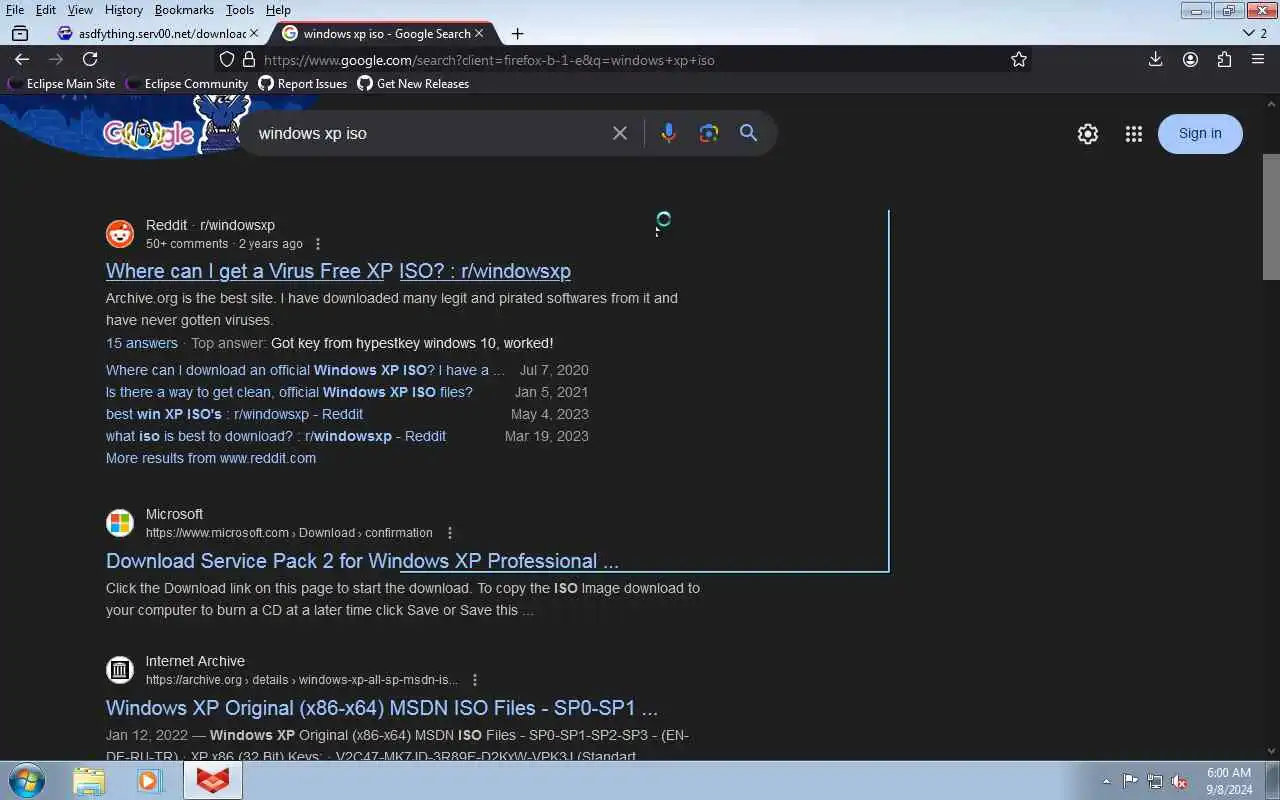Show hidden system tray icons
The width and height of the screenshot is (1280, 800).
[x=1106, y=781]
